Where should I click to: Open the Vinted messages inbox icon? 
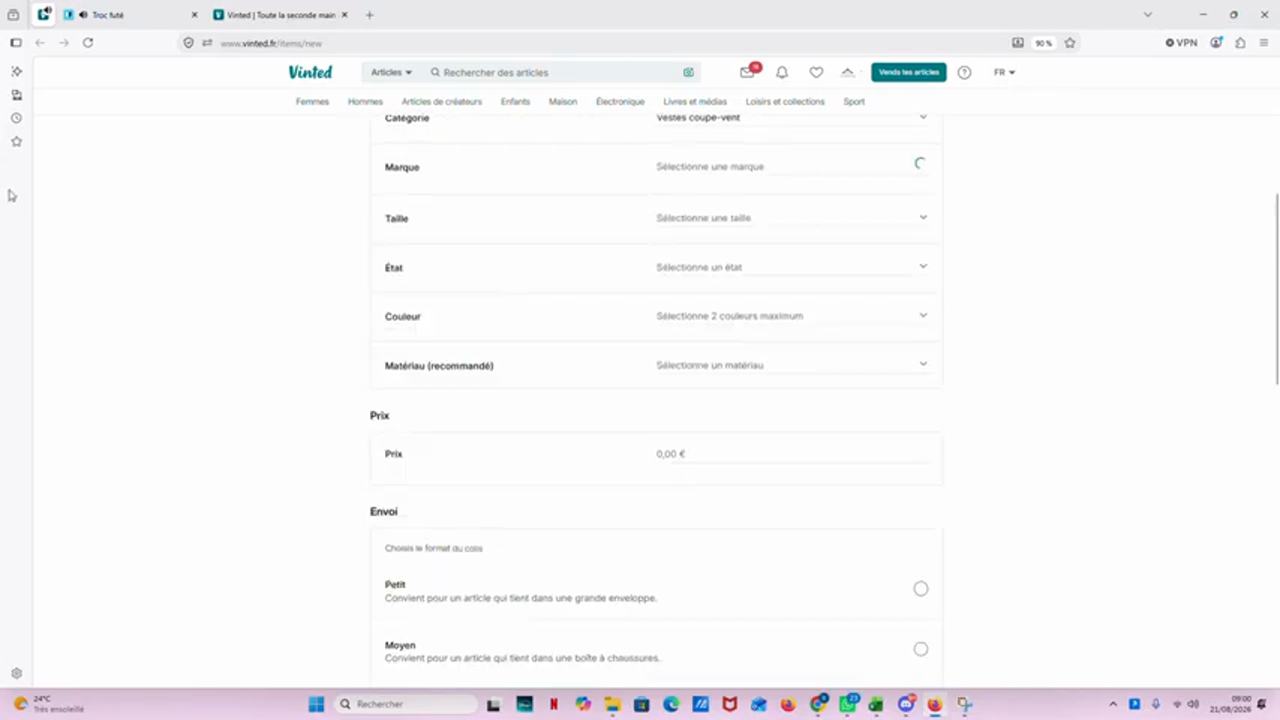point(747,72)
